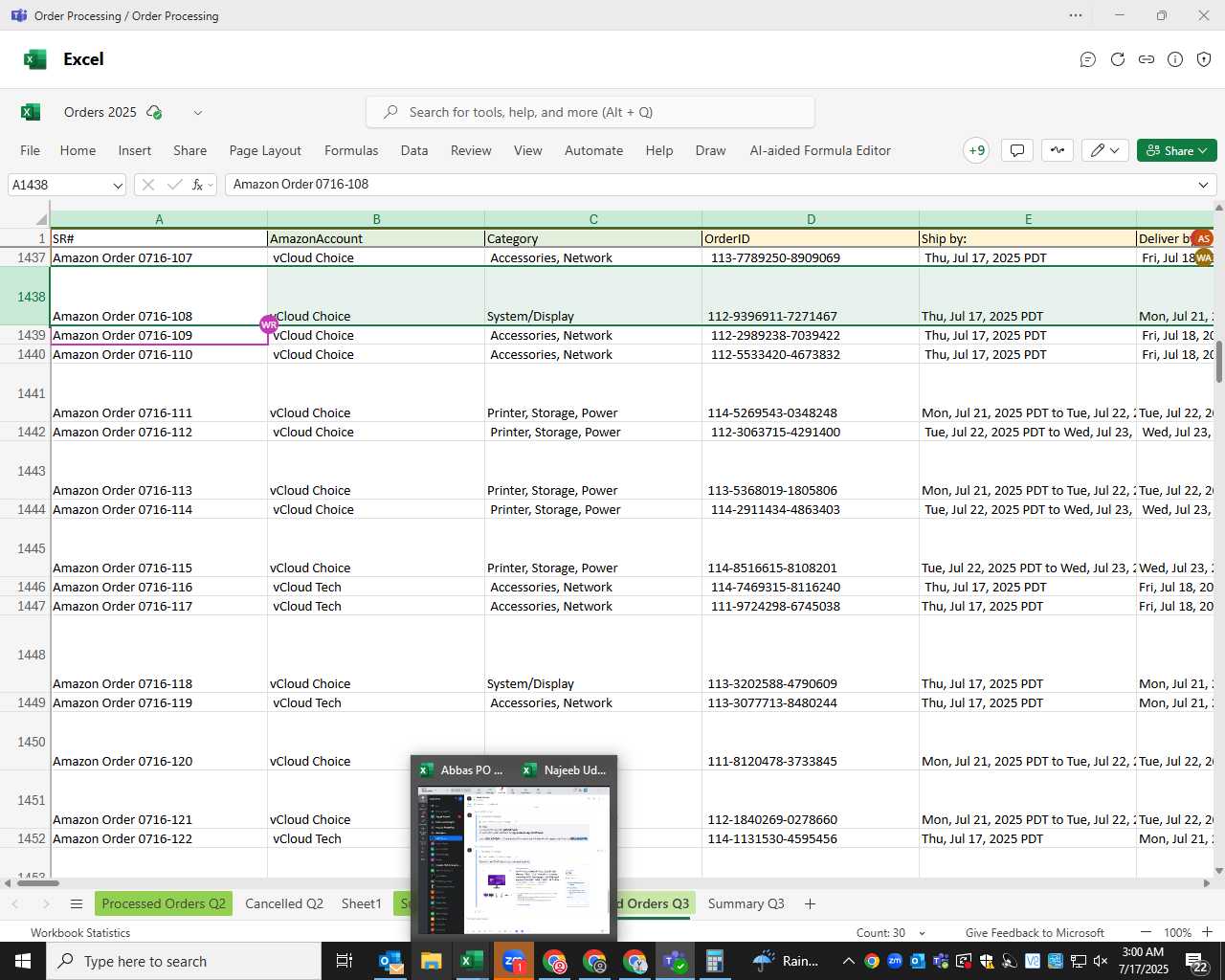1225x980 pixels.
Task: Expand the Name Box dropdown arrow
Action: point(118,185)
